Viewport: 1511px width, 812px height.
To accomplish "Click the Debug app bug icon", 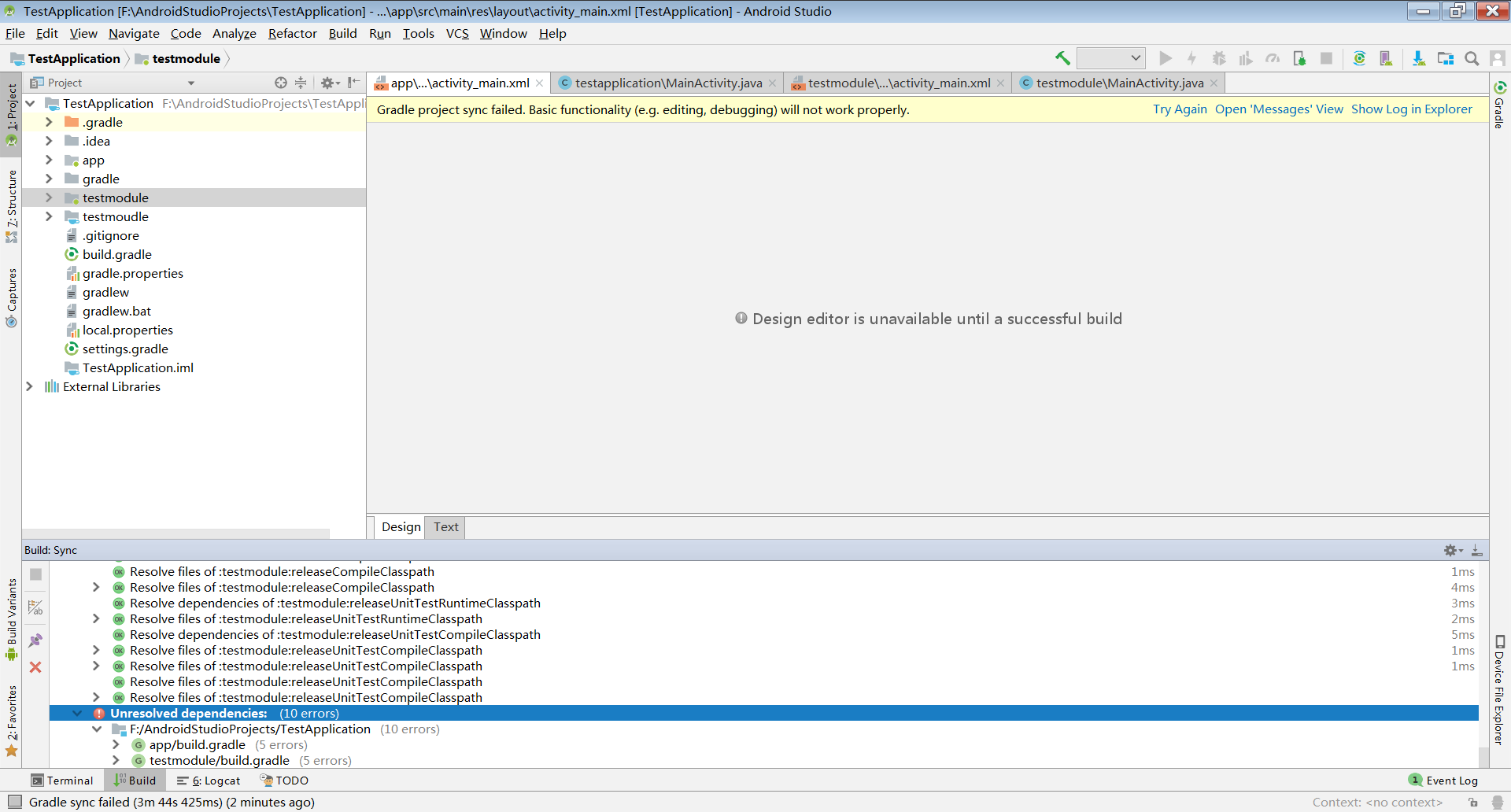I will [1219, 58].
